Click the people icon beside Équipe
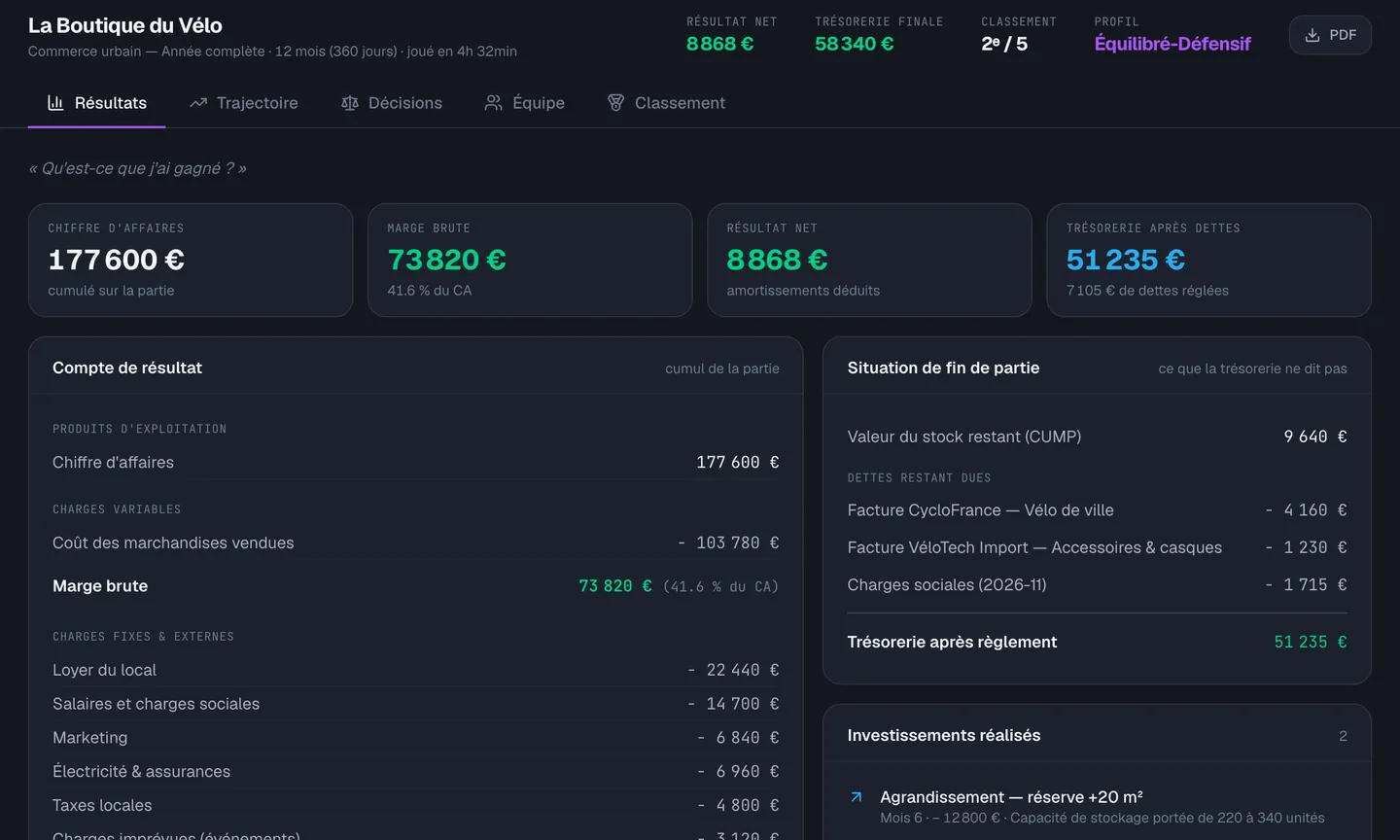 pyautogui.click(x=494, y=103)
